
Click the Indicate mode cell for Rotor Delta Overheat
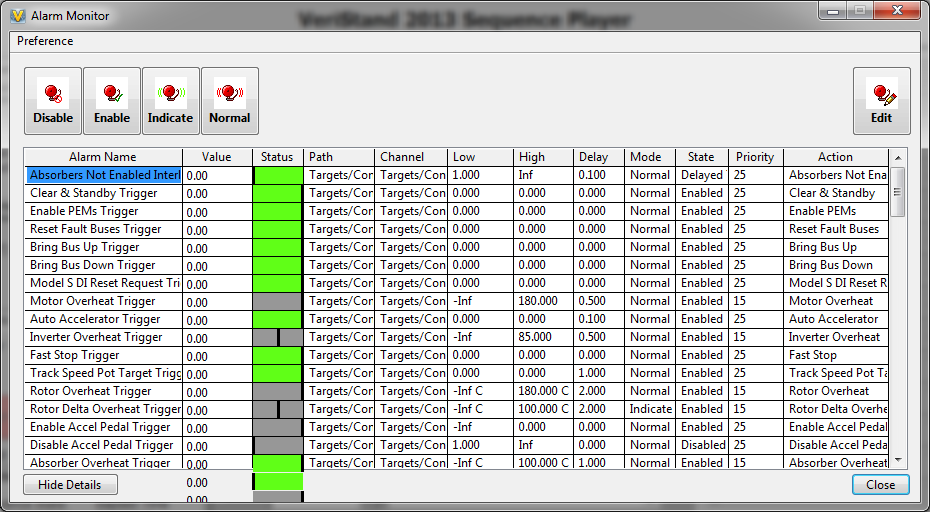[x=650, y=409]
